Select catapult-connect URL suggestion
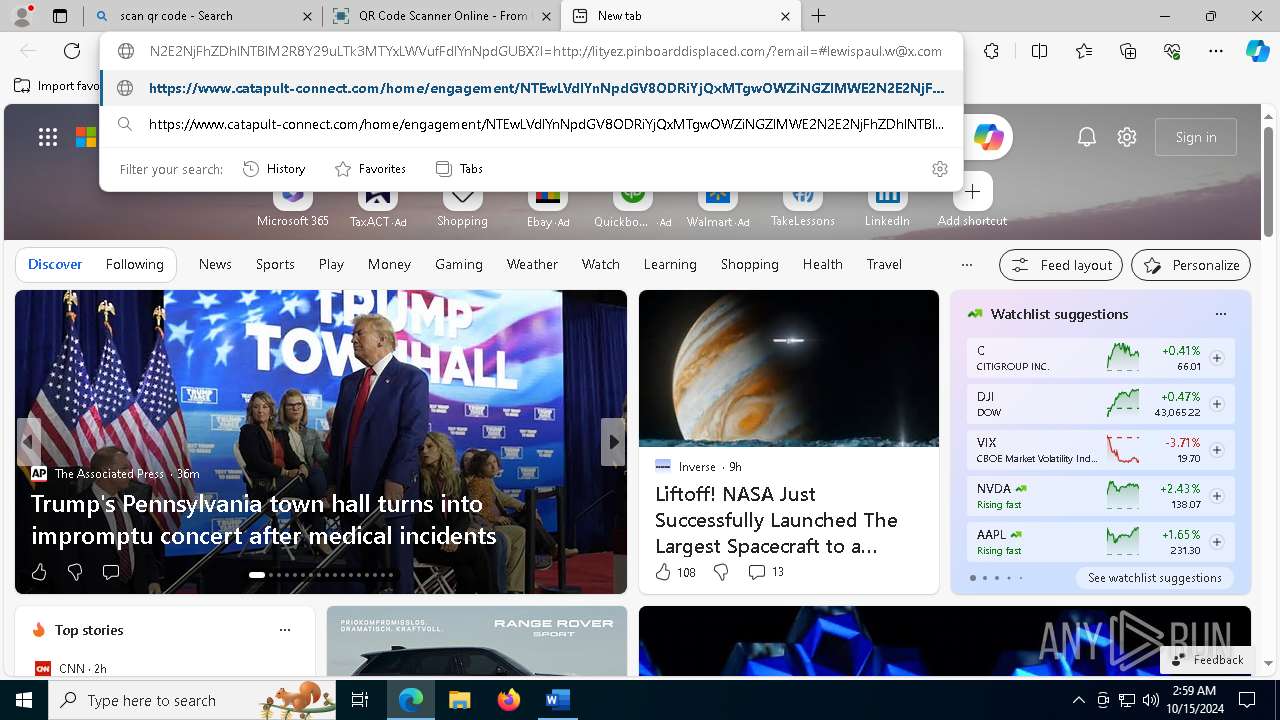The height and width of the screenshot is (720, 1280). (x=531, y=88)
